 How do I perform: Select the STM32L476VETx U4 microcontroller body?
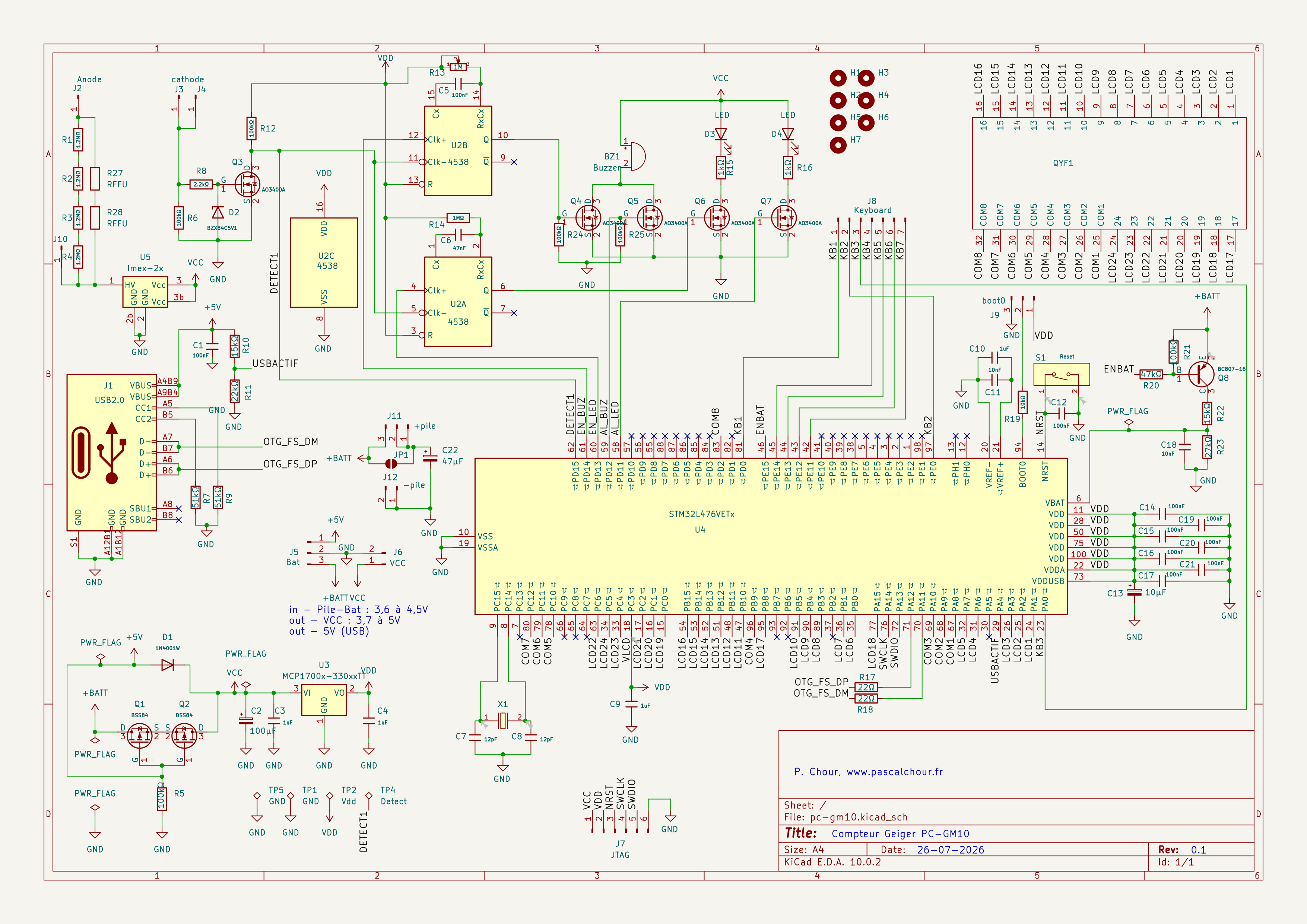click(x=771, y=536)
